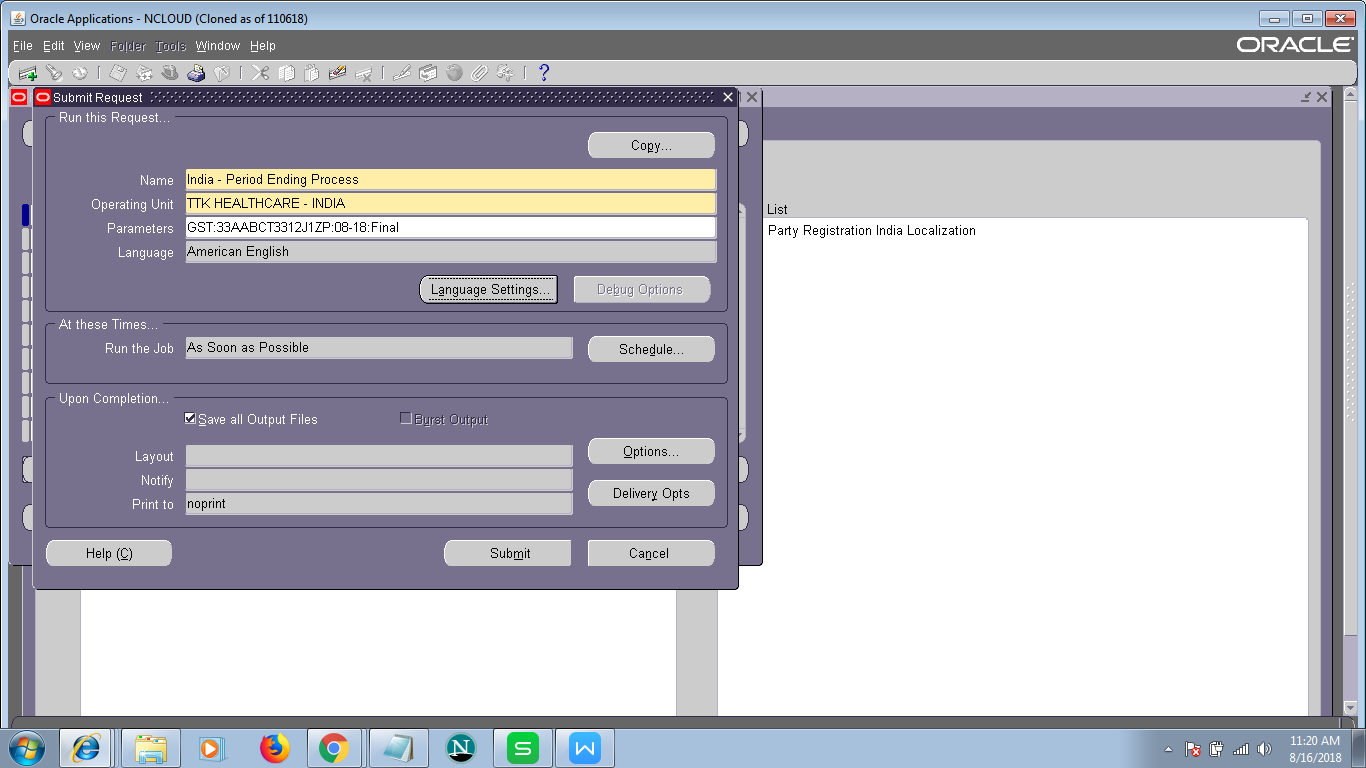Click the Delivery Opts button
Screen dimensions: 1366x768
click(x=651, y=493)
